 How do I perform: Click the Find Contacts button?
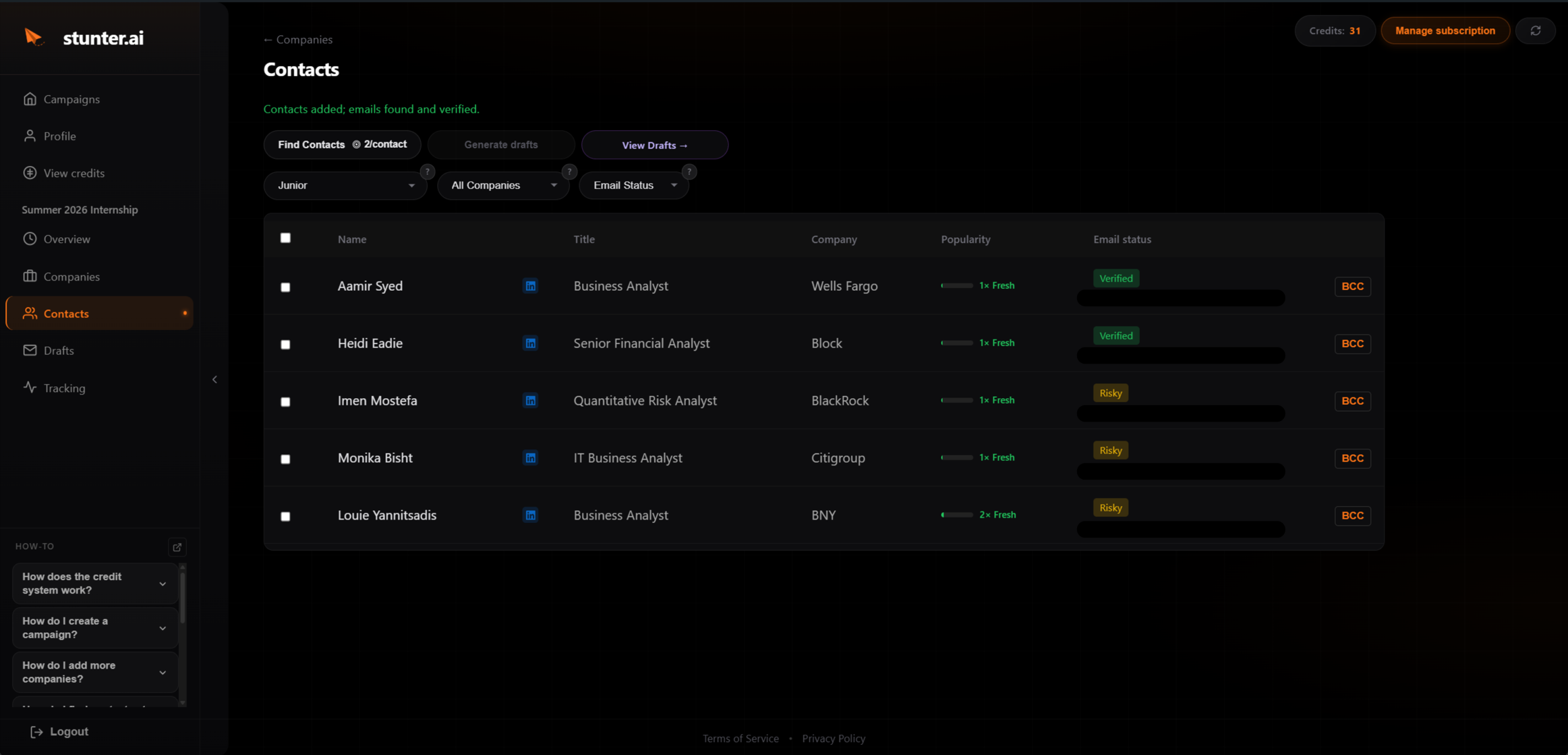click(343, 144)
